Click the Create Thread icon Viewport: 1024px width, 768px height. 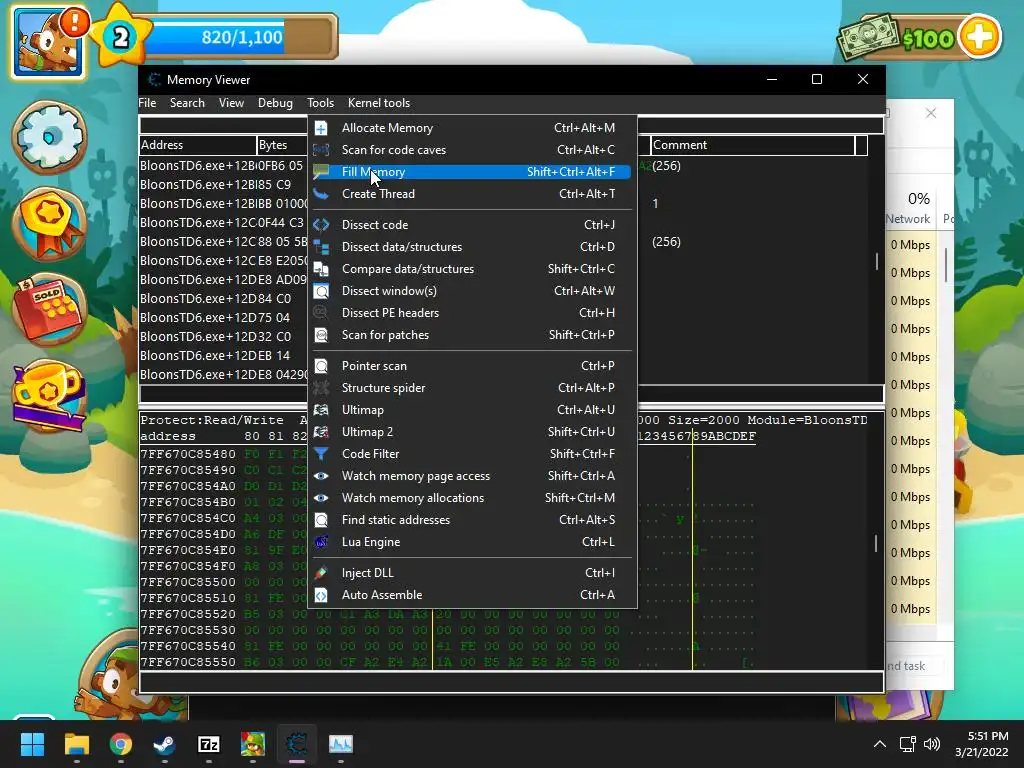point(321,194)
